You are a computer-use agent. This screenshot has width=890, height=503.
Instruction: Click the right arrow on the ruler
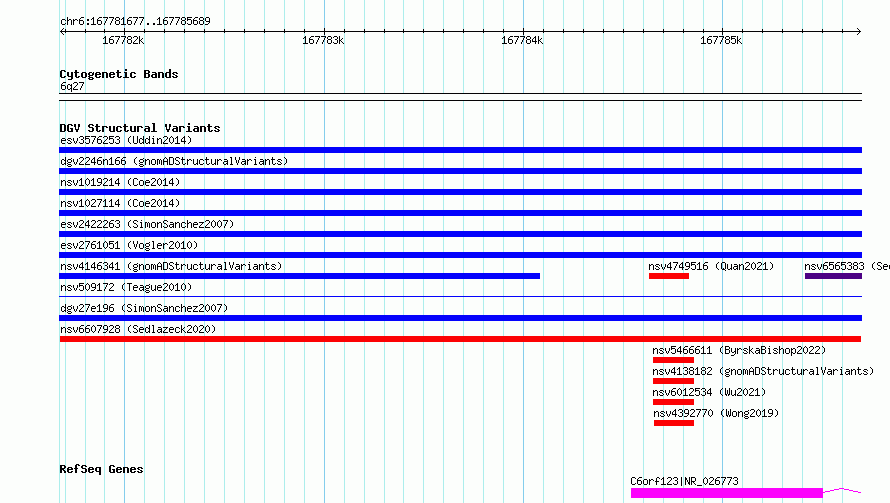(x=859, y=32)
